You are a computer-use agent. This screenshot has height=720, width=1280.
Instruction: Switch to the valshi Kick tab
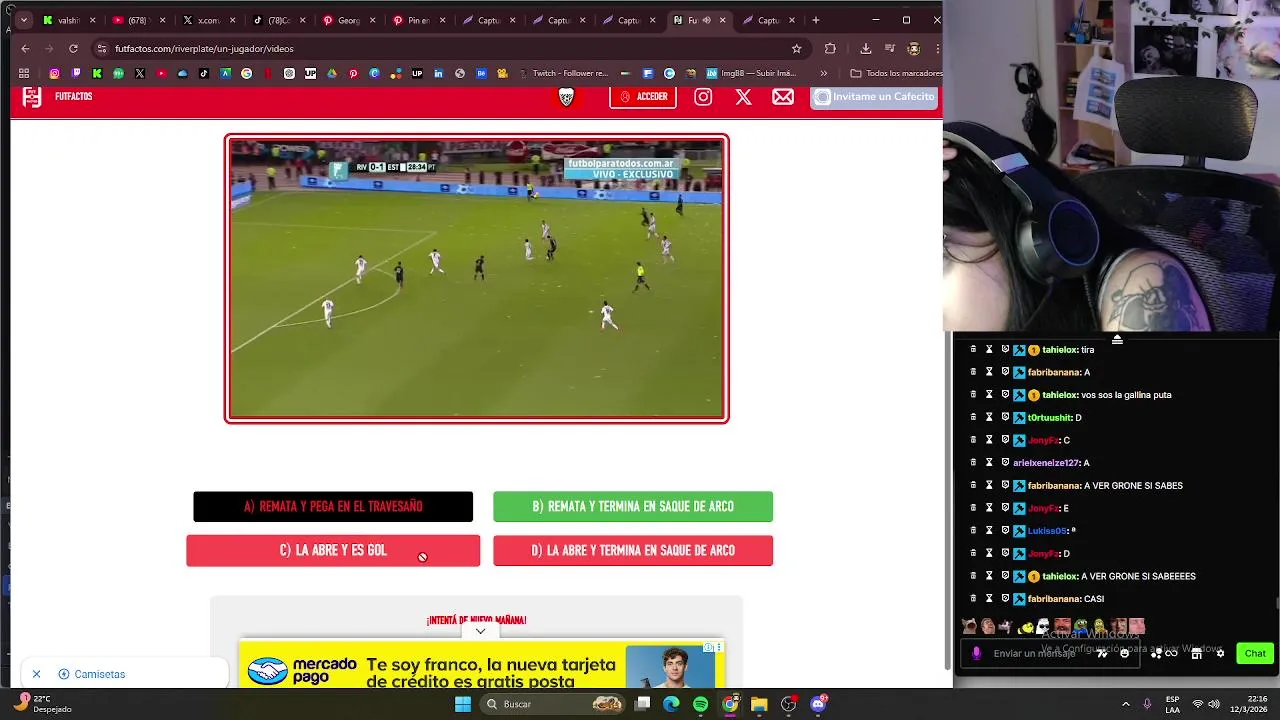[x=67, y=20]
